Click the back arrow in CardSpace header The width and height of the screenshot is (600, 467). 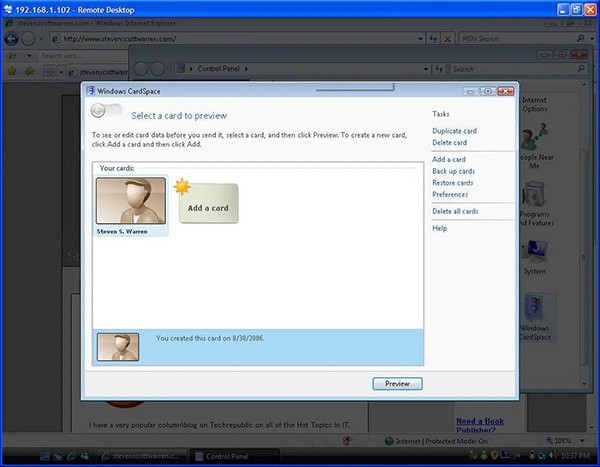pos(99,112)
